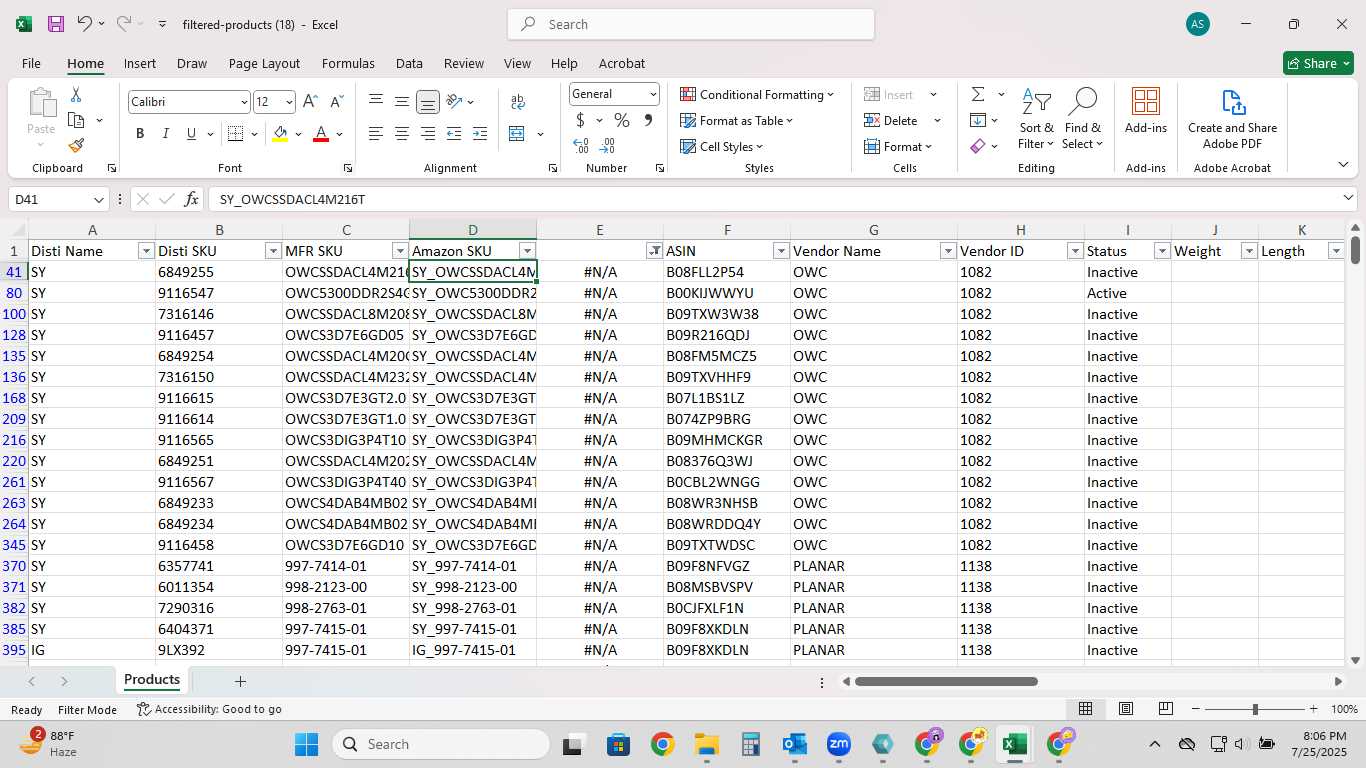The height and width of the screenshot is (768, 1366).
Task: Add a new sheet with plus button
Action: pos(240,681)
